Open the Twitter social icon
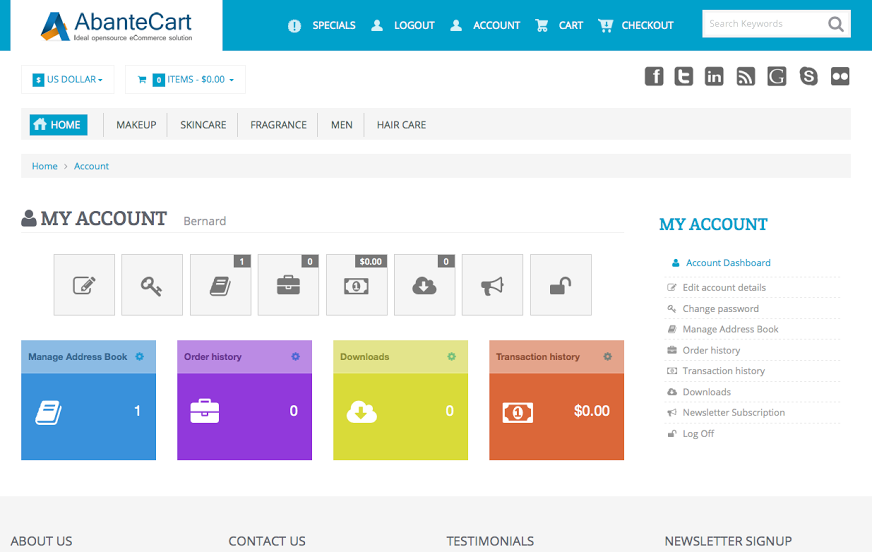Screen dimensions: 872x552 683,76
